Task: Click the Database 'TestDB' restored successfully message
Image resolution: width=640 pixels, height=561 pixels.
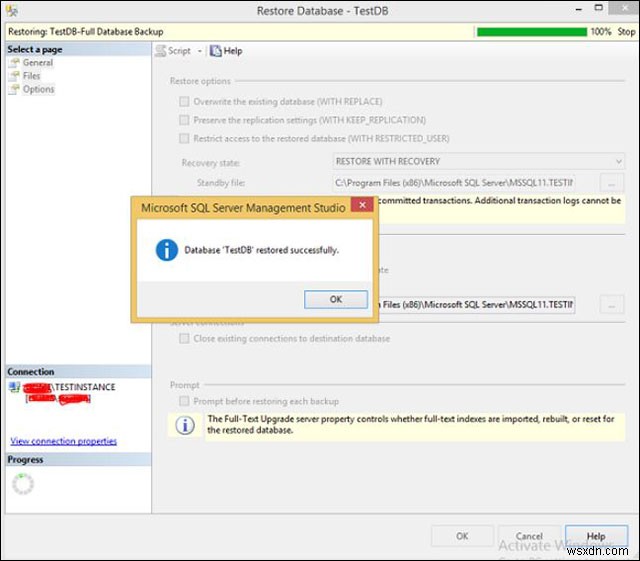Action: click(x=261, y=250)
